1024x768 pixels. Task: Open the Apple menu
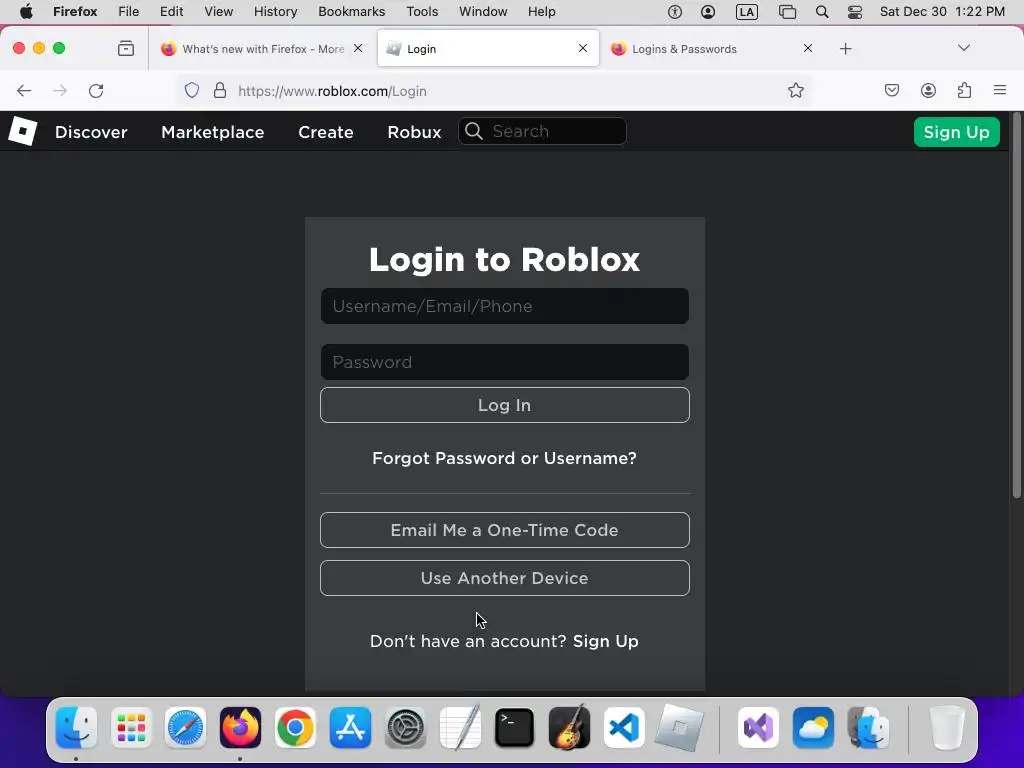coord(26,12)
